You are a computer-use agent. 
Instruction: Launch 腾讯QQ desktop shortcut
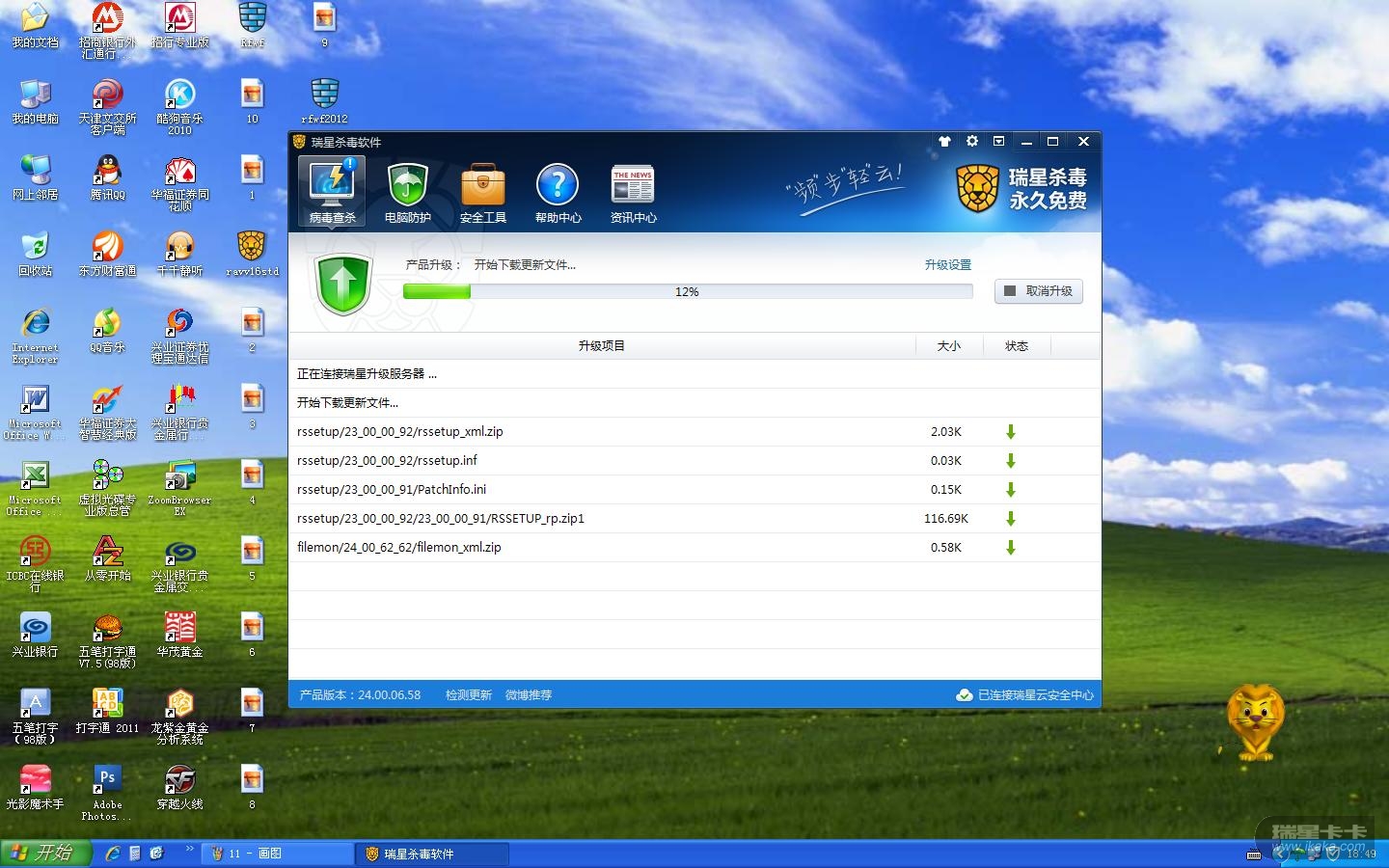point(107,177)
